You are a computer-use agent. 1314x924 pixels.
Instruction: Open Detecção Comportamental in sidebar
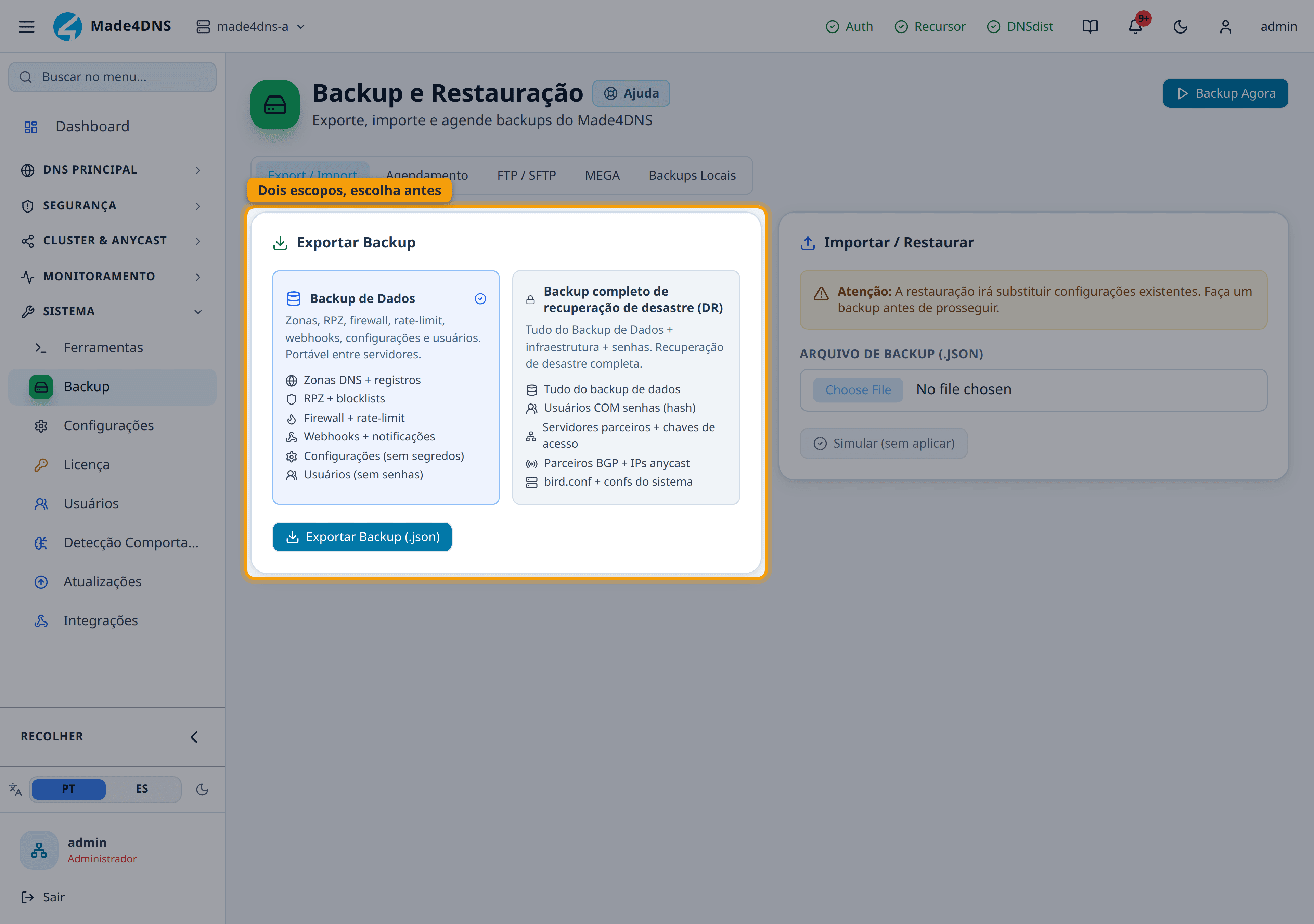coord(112,543)
